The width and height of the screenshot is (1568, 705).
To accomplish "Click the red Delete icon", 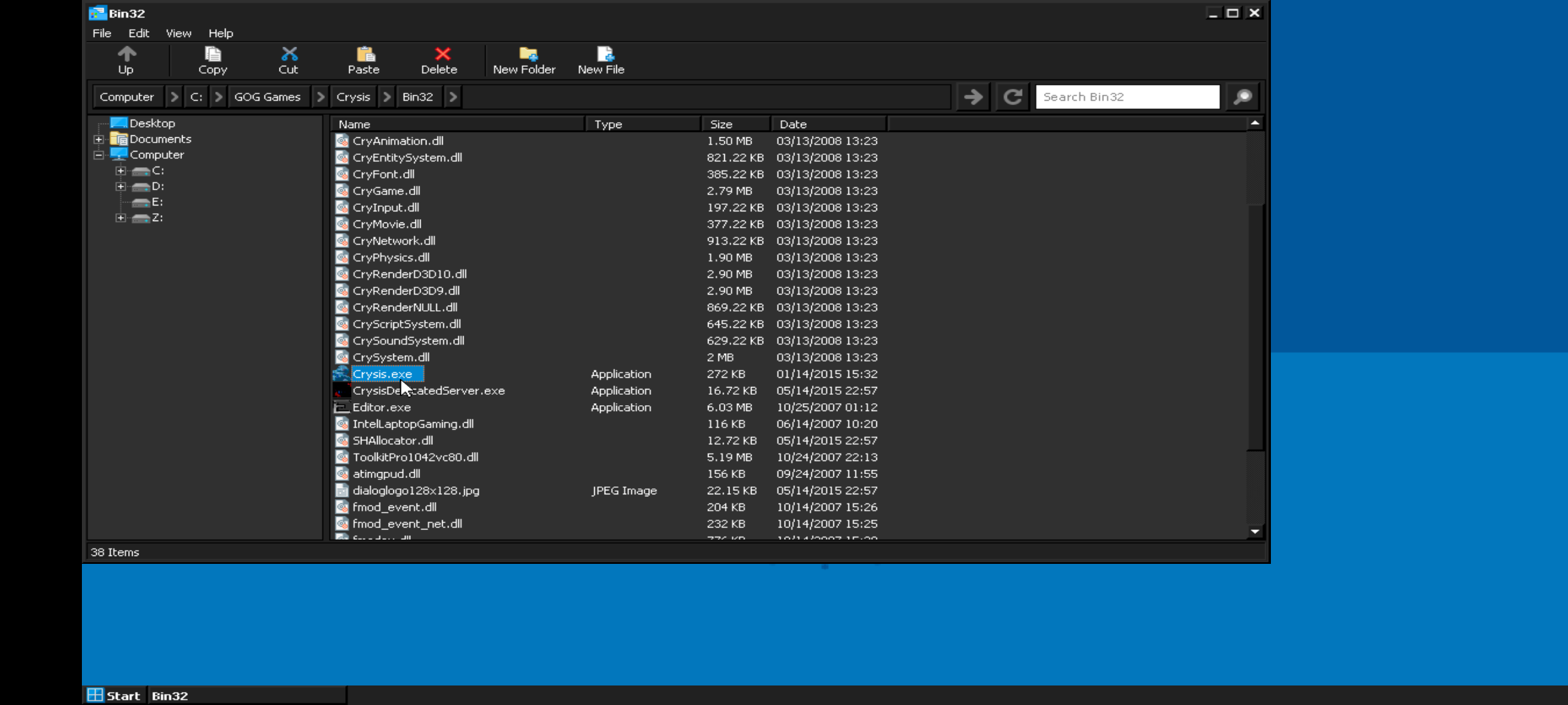I will tap(442, 53).
